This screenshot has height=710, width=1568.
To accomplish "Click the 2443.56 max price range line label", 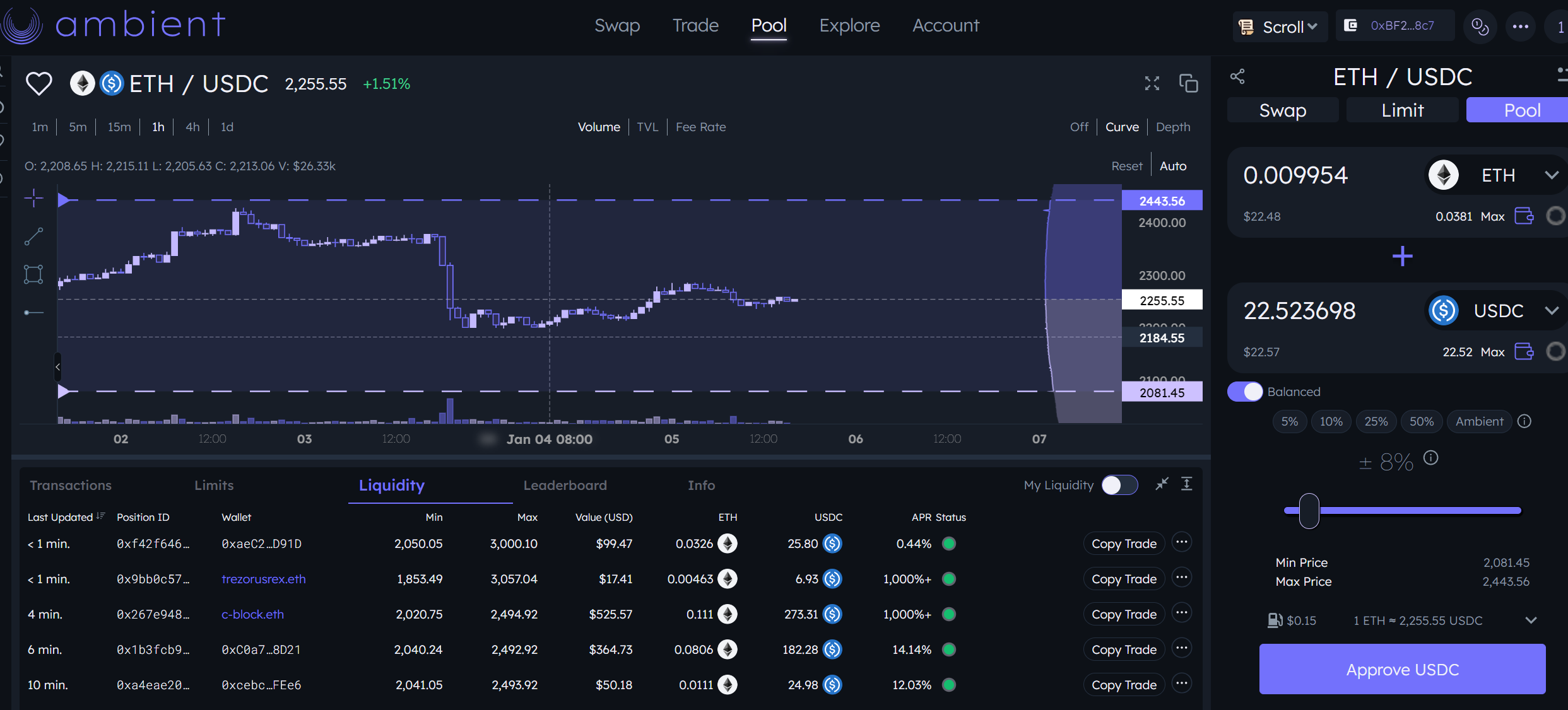I will 1162,201.
